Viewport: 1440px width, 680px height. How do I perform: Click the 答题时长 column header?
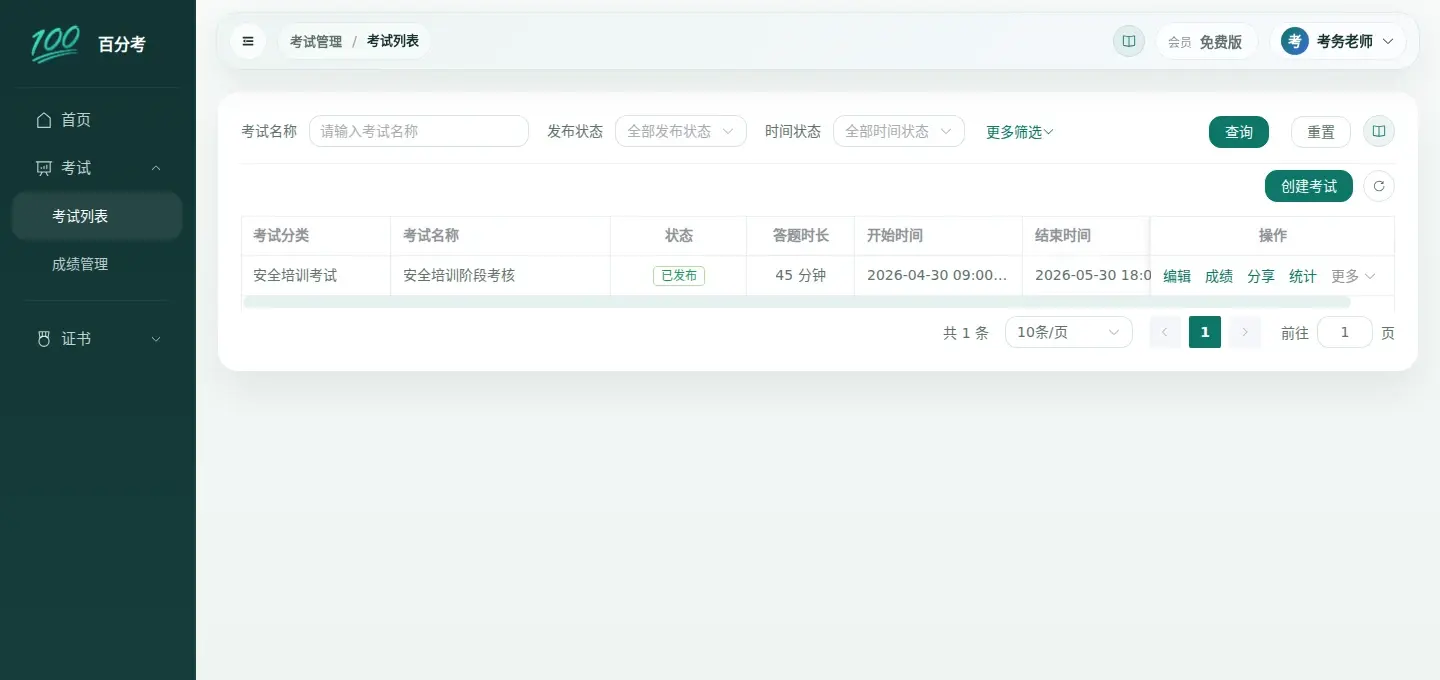tap(801, 236)
